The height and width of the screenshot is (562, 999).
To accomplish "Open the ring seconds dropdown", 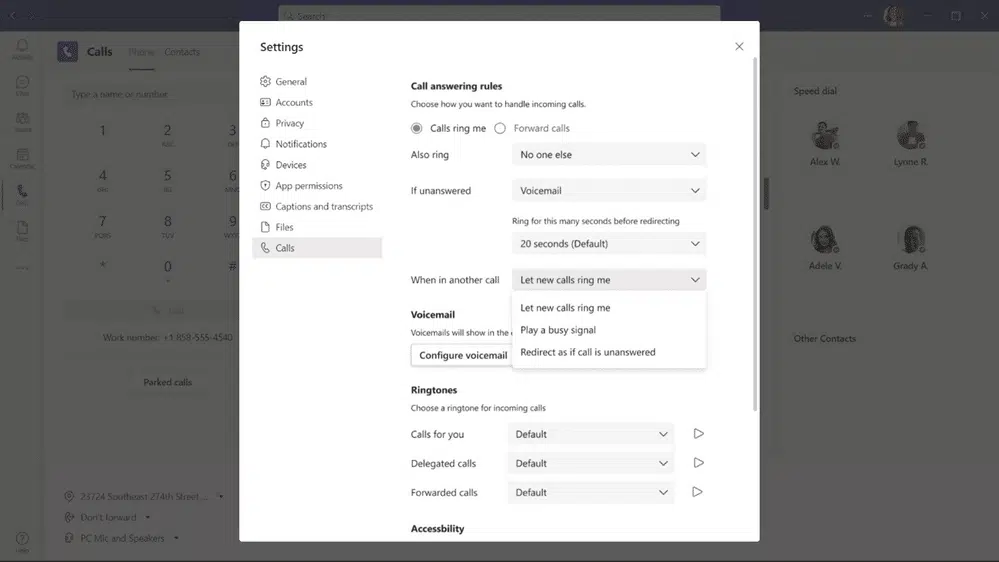I will [608, 244].
